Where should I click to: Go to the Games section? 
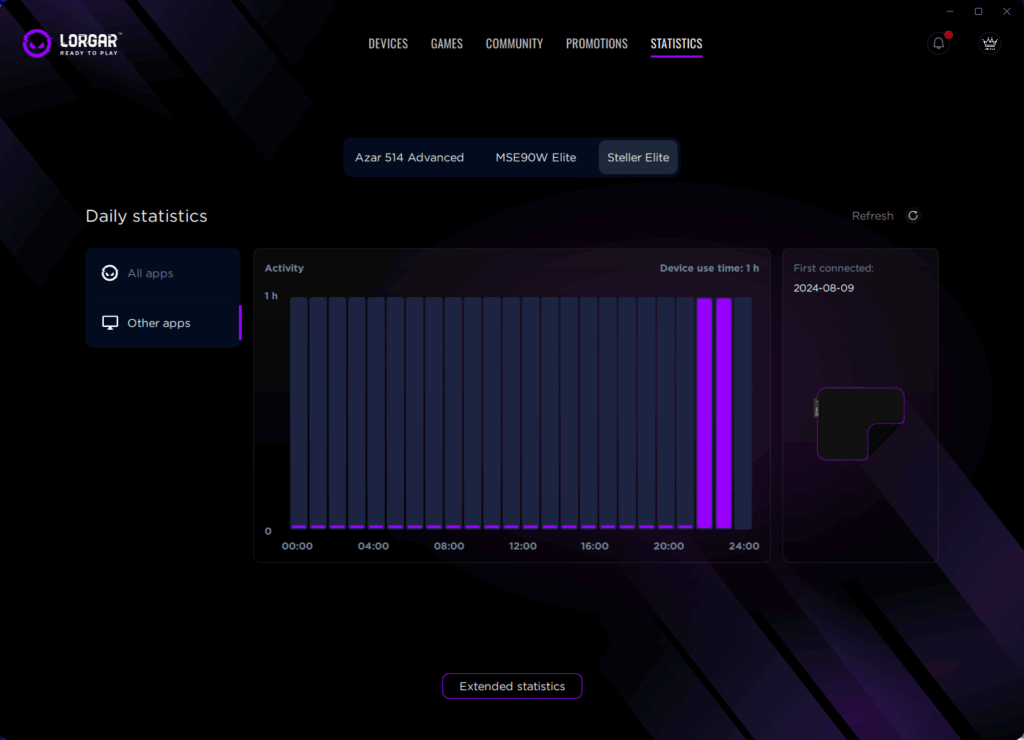coord(446,44)
